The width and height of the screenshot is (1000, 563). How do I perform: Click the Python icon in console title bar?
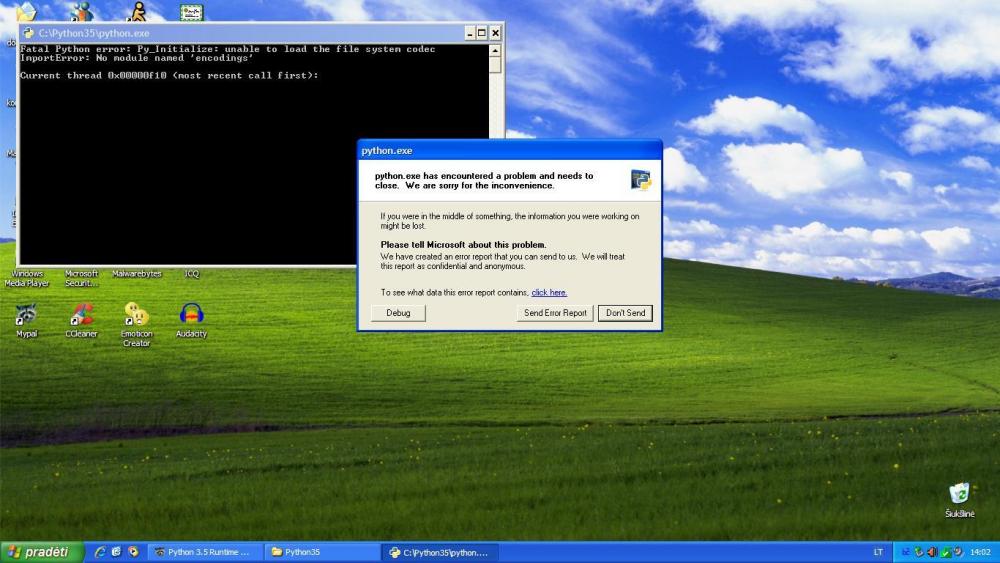tap(29, 33)
